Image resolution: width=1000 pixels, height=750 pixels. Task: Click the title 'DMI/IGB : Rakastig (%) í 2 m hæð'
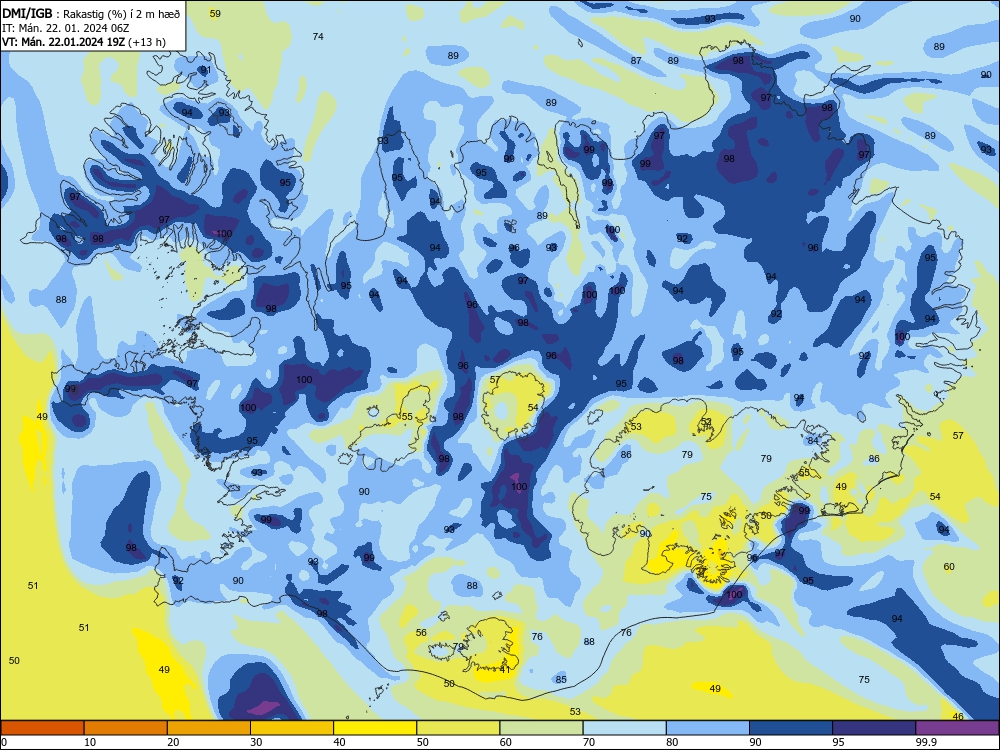click(x=91, y=13)
